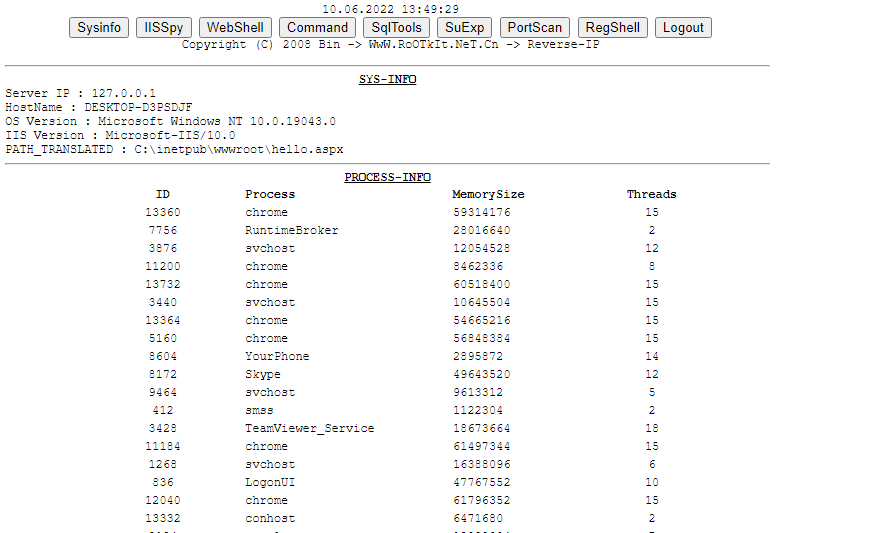This screenshot has width=873, height=533.
Task: Click the SYS-INFO section heading
Action: [x=387, y=80]
